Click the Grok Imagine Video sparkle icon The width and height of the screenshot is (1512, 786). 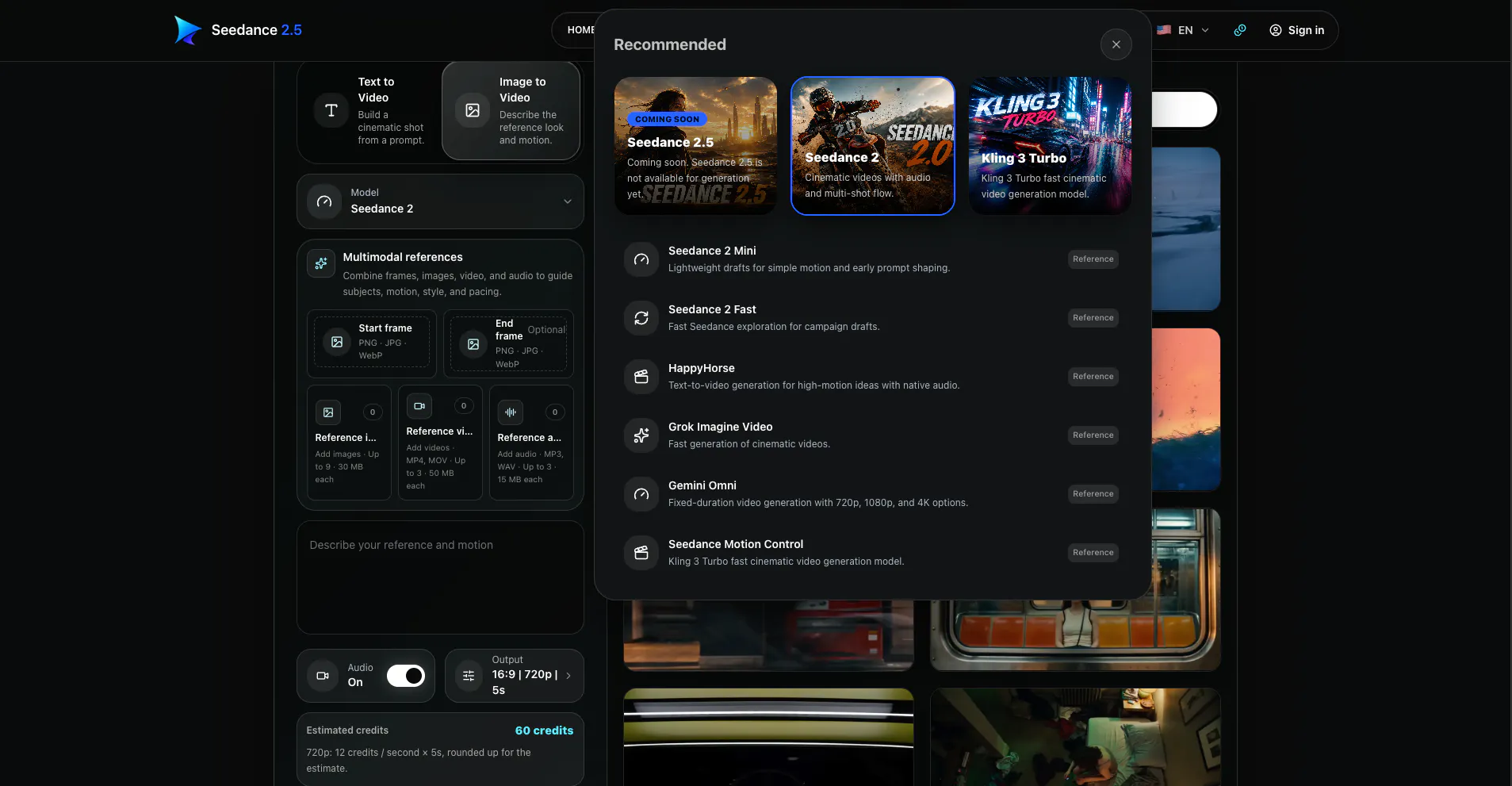641,435
